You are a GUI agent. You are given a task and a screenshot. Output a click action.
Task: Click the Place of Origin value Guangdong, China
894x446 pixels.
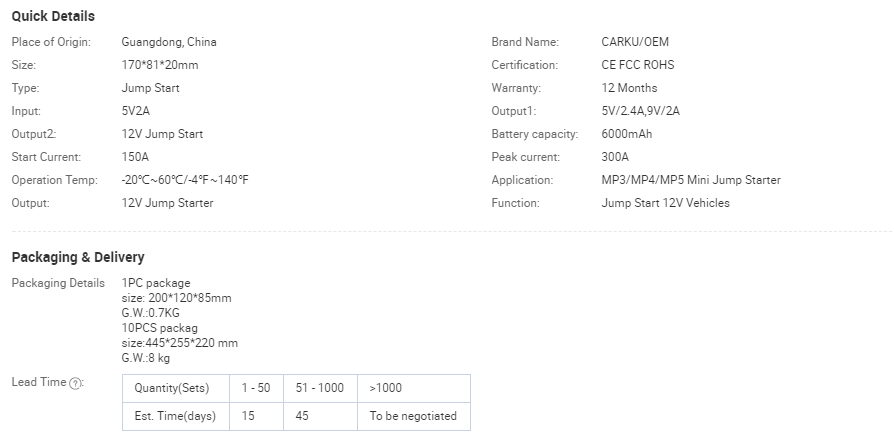pos(169,42)
